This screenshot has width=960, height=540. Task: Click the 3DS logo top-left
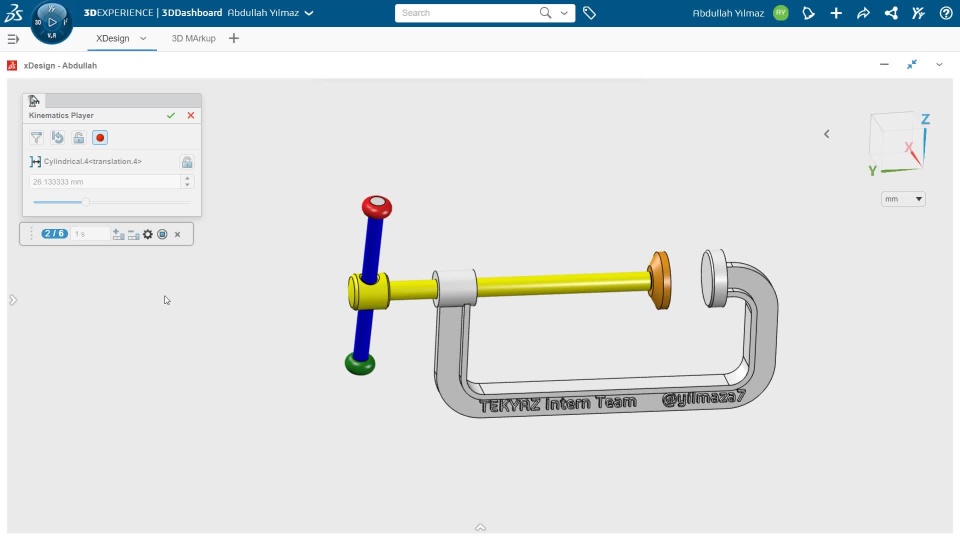13,13
